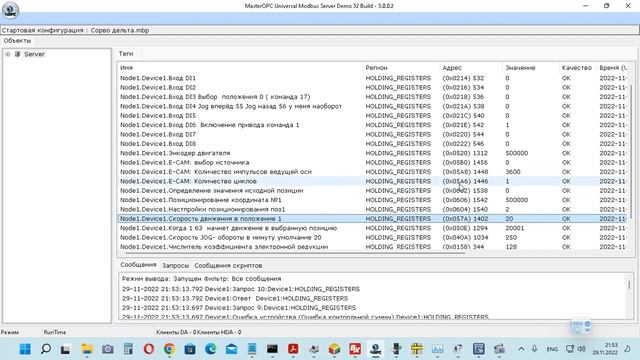This screenshot has height=360, width=640.
Task: Open the Calculator from the taskbar
Action: coord(128,349)
